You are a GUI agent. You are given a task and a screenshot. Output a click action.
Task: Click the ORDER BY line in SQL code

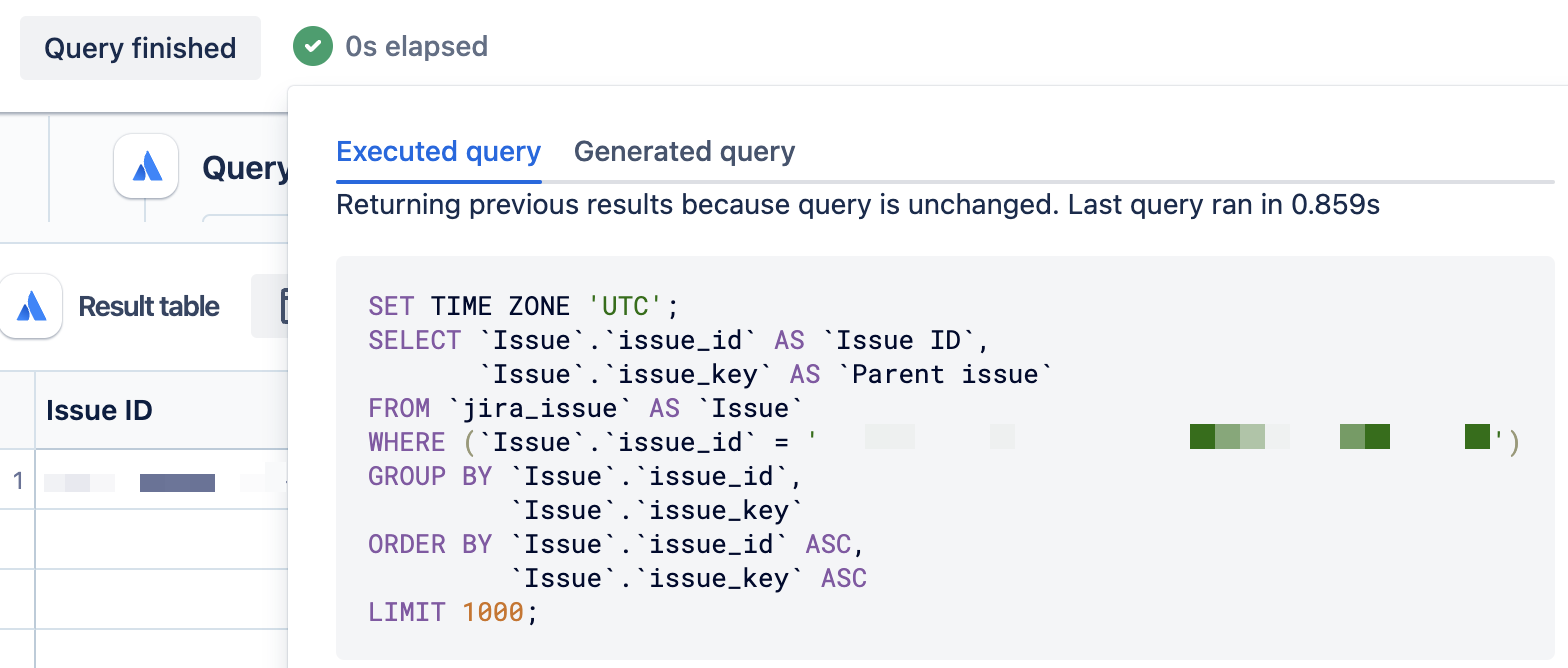tap(609, 544)
